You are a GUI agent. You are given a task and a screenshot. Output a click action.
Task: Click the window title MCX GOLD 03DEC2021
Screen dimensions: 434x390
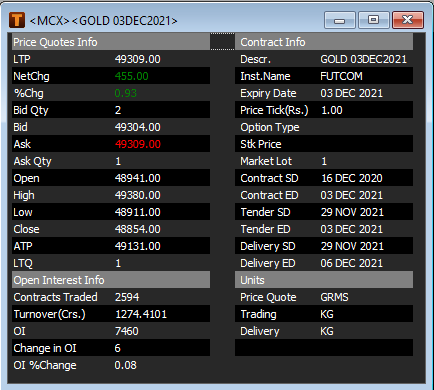(104, 21)
